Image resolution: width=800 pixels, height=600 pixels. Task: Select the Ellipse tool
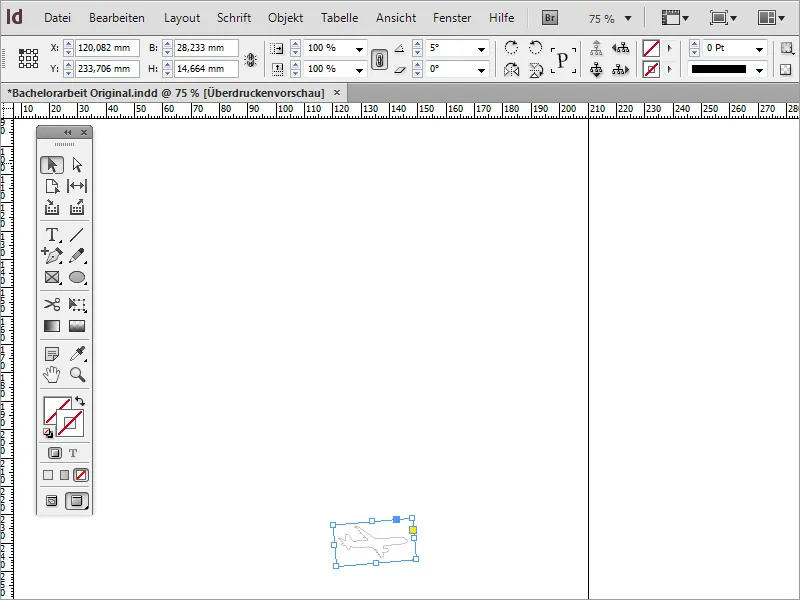pyautogui.click(x=77, y=277)
